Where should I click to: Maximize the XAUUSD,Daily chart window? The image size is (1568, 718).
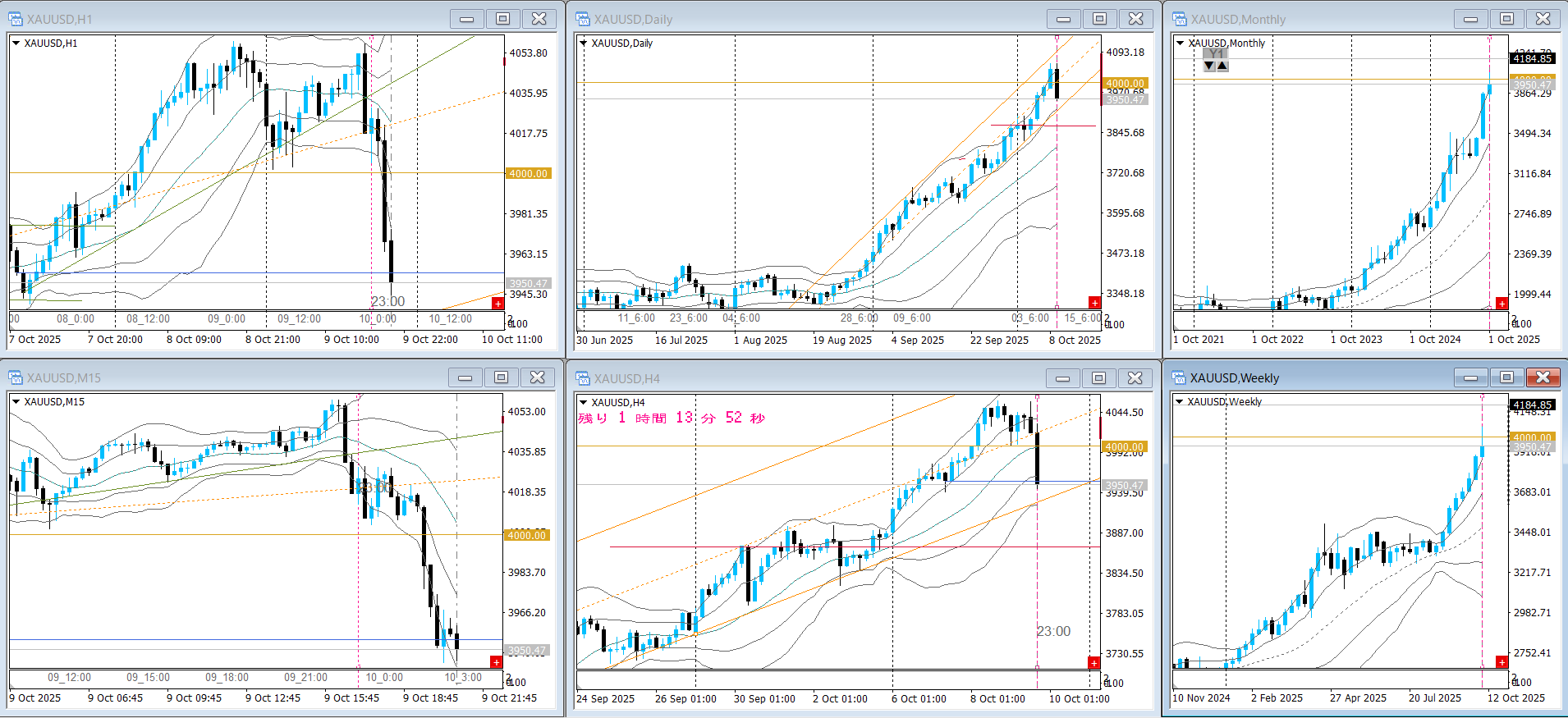1099,19
